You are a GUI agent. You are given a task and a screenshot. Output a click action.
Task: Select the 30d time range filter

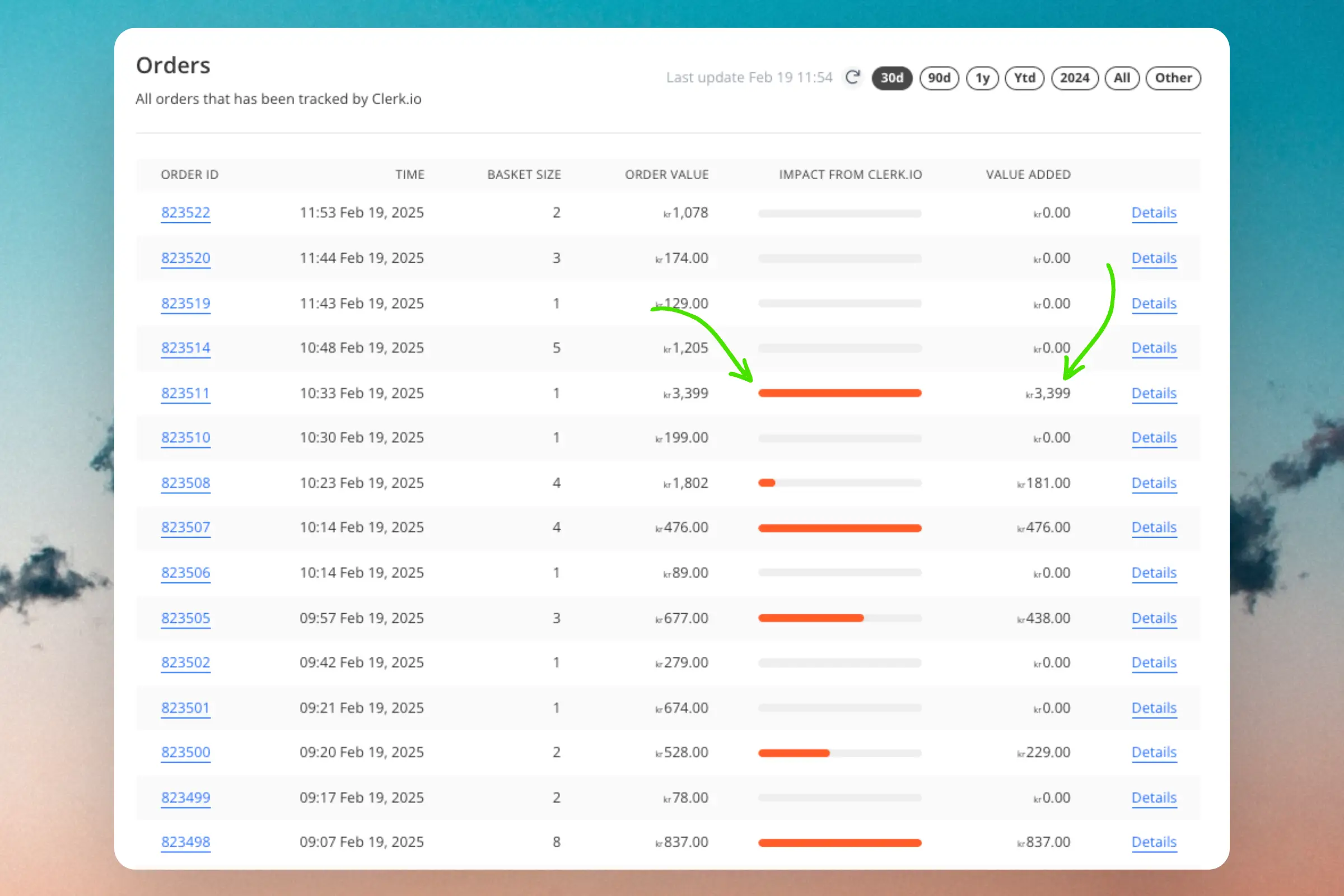pyautogui.click(x=892, y=78)
